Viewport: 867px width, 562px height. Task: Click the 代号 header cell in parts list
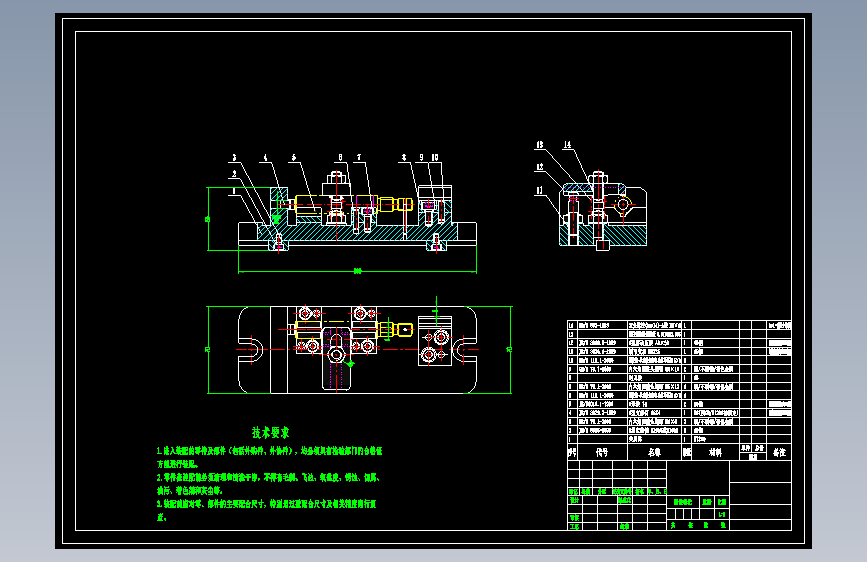pos(602,452)
